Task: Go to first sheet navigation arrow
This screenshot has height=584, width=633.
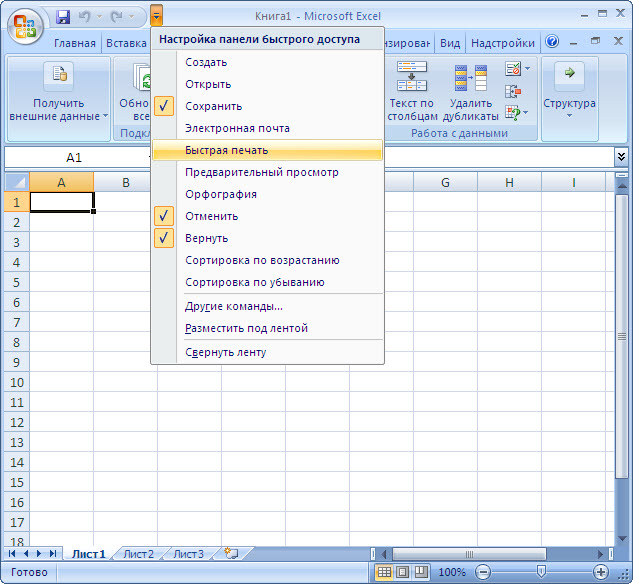Action: click(12, 553)
